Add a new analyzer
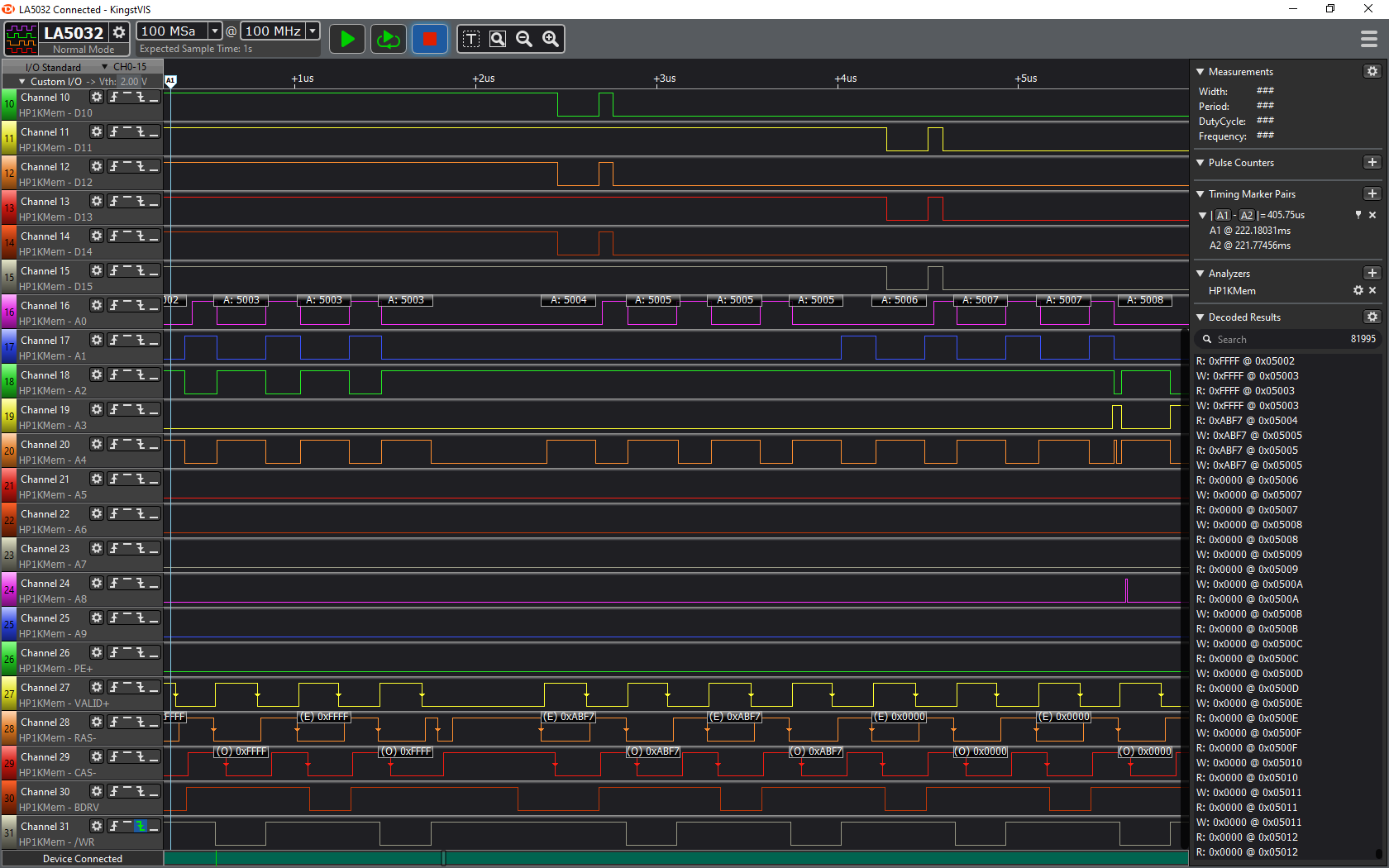Image resolution: width=1389 pixels, height=868 pixels. [x=1372, y=274]
